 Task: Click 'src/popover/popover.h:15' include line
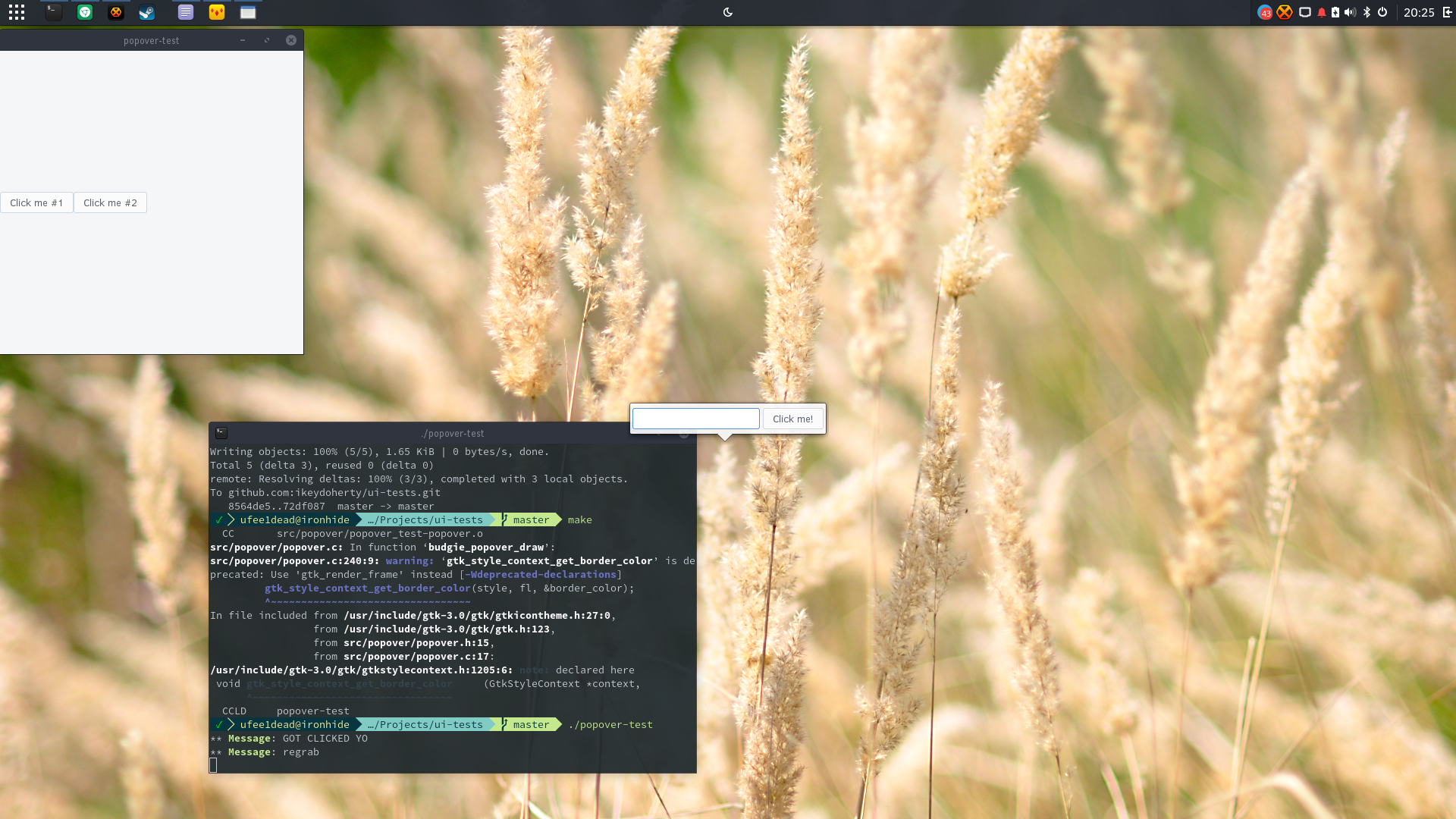416,643
